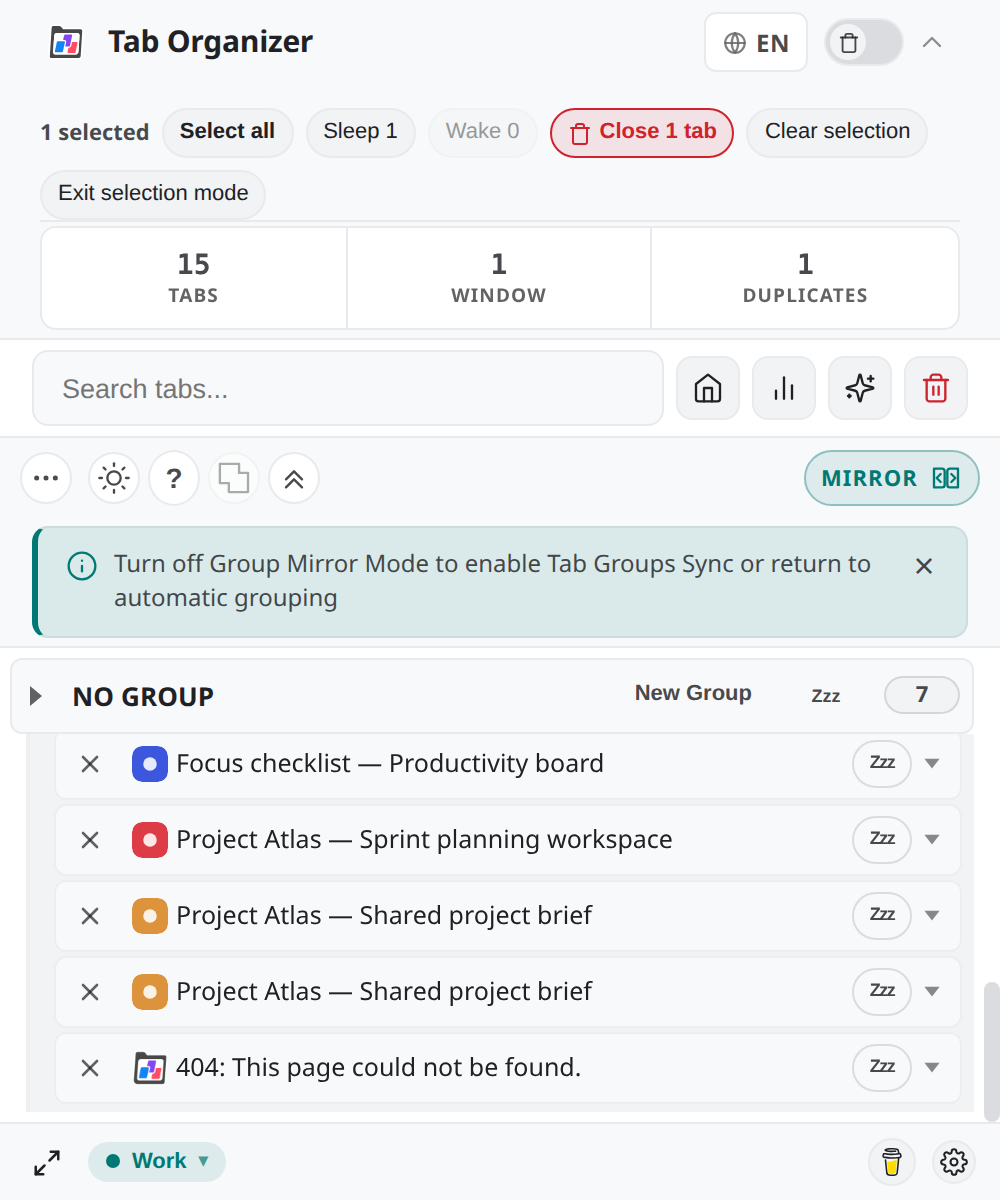
Task: Click the info icon in the banner
Action: [81, 566]
